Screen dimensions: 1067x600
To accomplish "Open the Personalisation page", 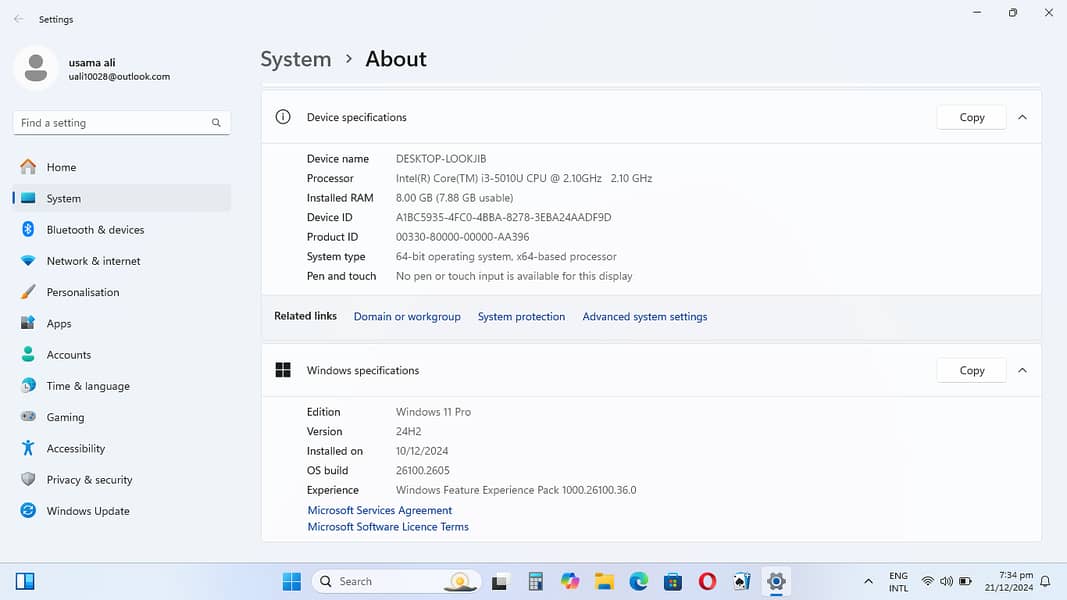I will (82, 292).
